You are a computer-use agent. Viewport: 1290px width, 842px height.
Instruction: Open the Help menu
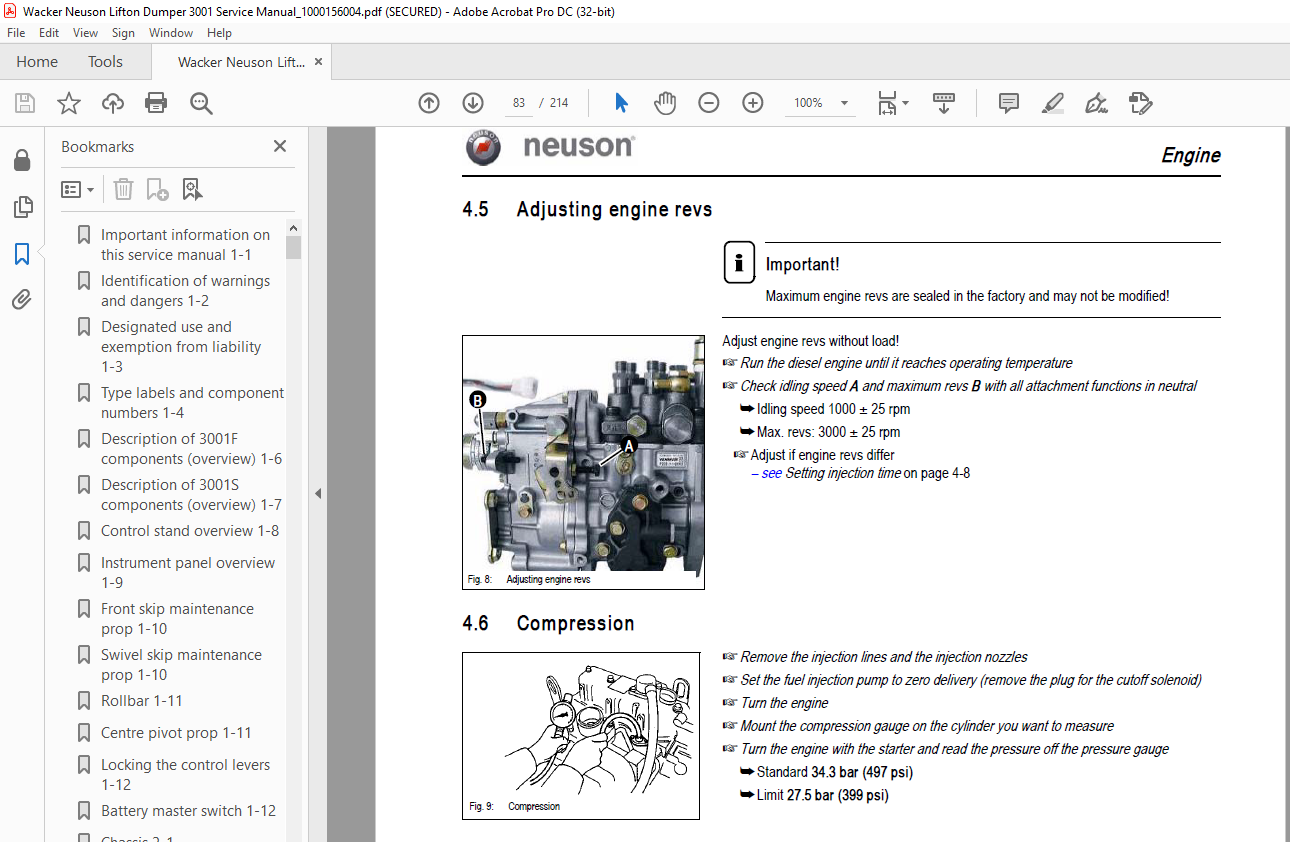[219, 33]
